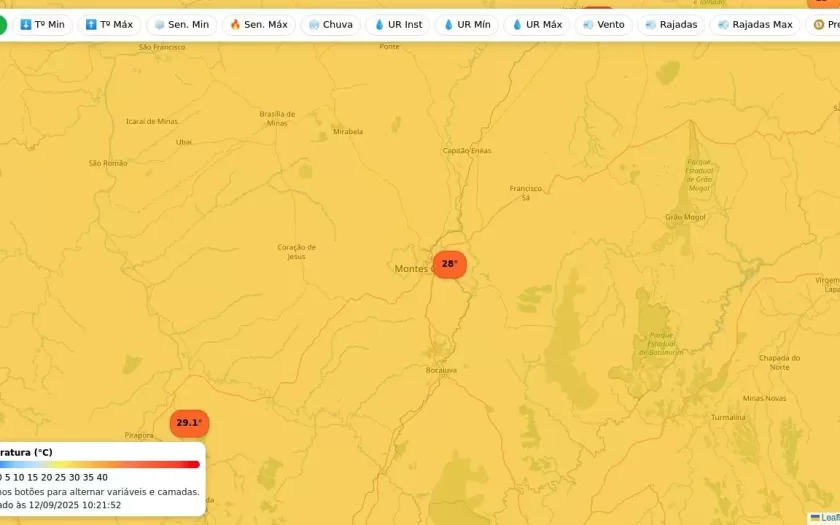Open the 28° station marker at Montes Claros
840x525 pixels.
tap(449, 264)
